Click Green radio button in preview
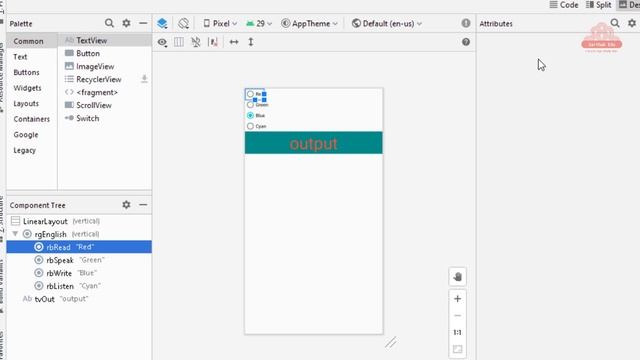This screenshot has width=640, height=360. pos(251,105)
